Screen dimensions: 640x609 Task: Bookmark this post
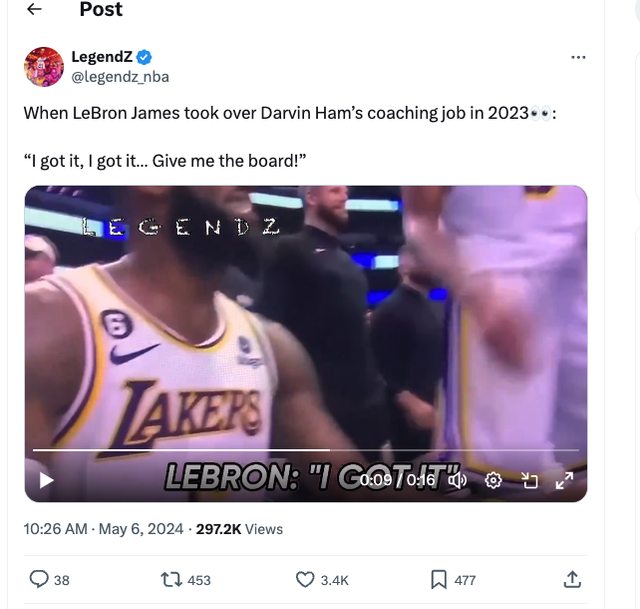[x=438, y=579]
